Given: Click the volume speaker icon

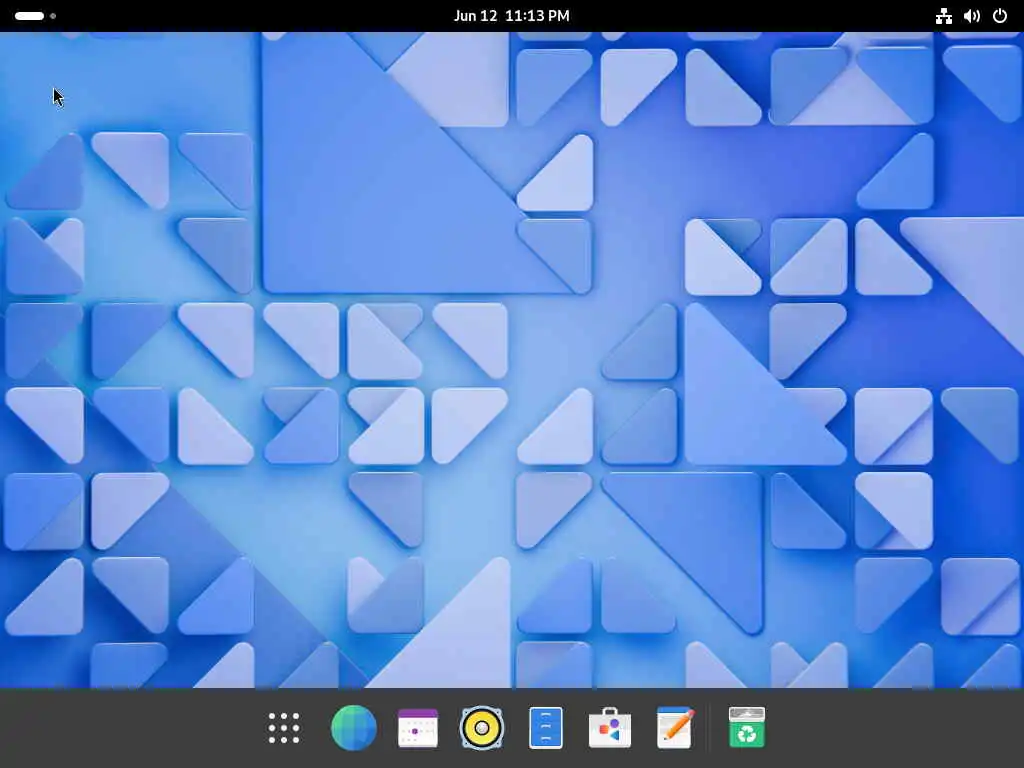Looking at the screenshot, I should (x=972, y=16).
